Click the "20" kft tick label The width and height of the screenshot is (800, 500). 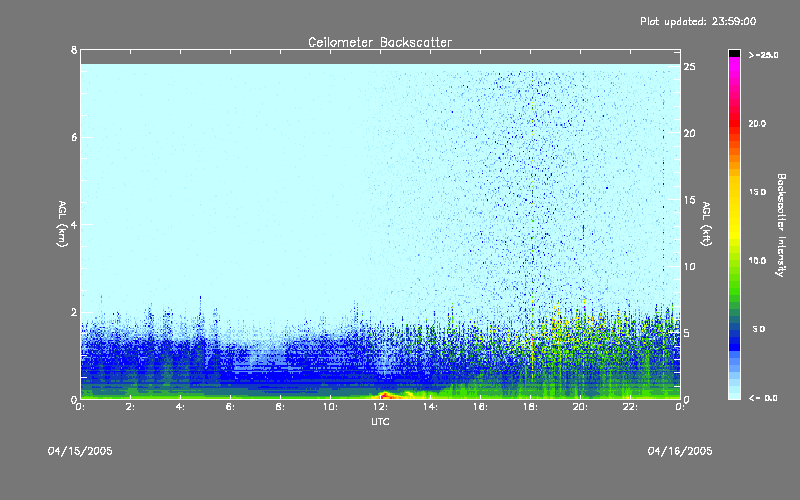[689, 133]
